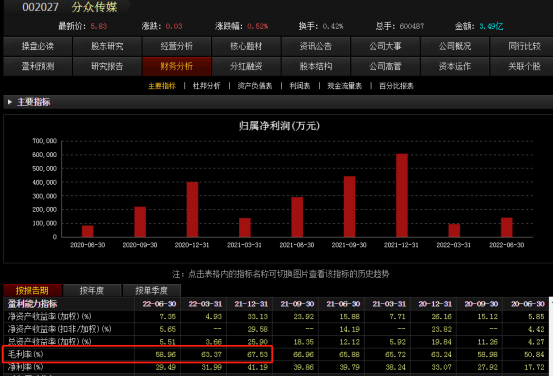View the 资产负债表 link
The image size is (554, 377).
(255, 86)
